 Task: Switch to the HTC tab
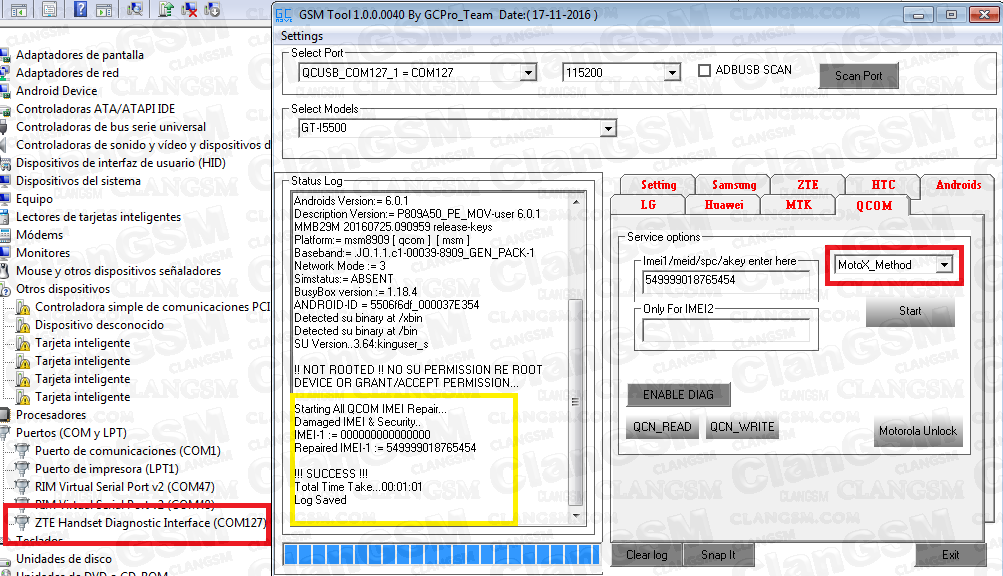point(883,185)
